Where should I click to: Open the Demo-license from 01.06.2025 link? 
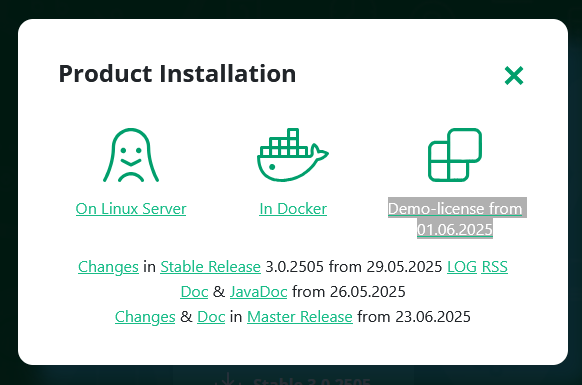[x=455, y=219]
